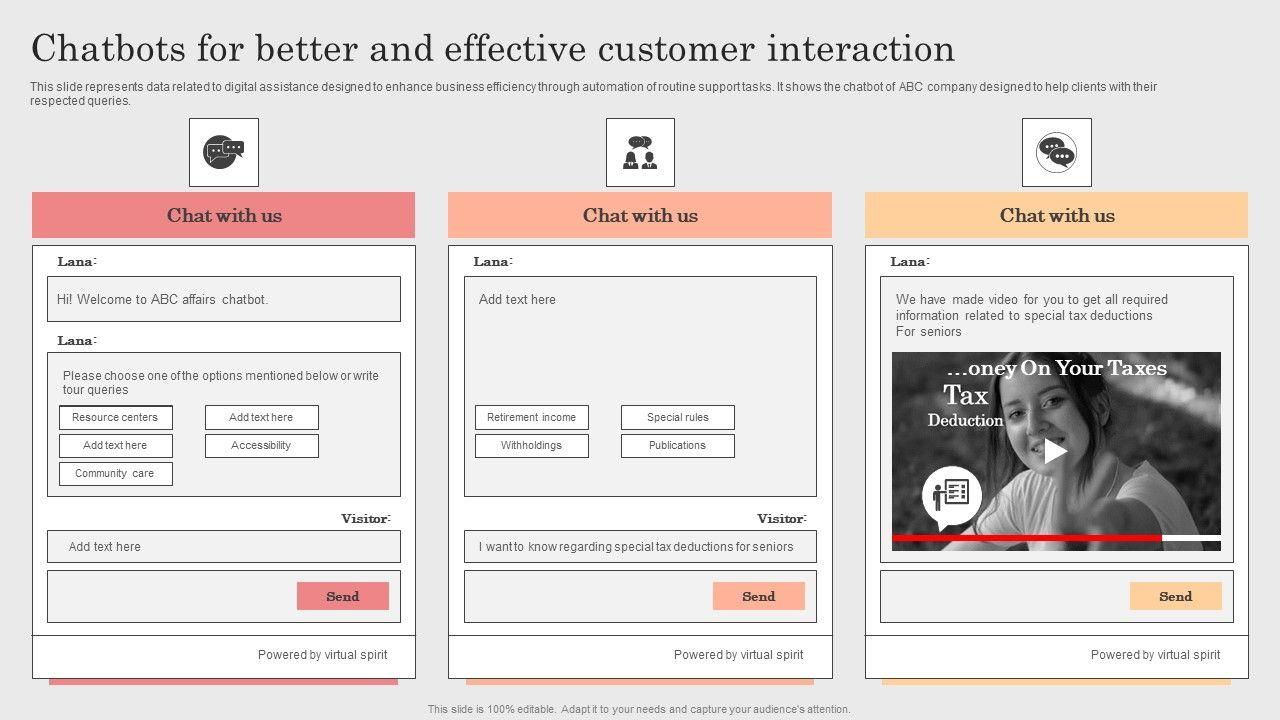
Task: Click 'Powered by virtual spirit' in the middle panel
Action: pyautogui.click(x=738, y=655)
